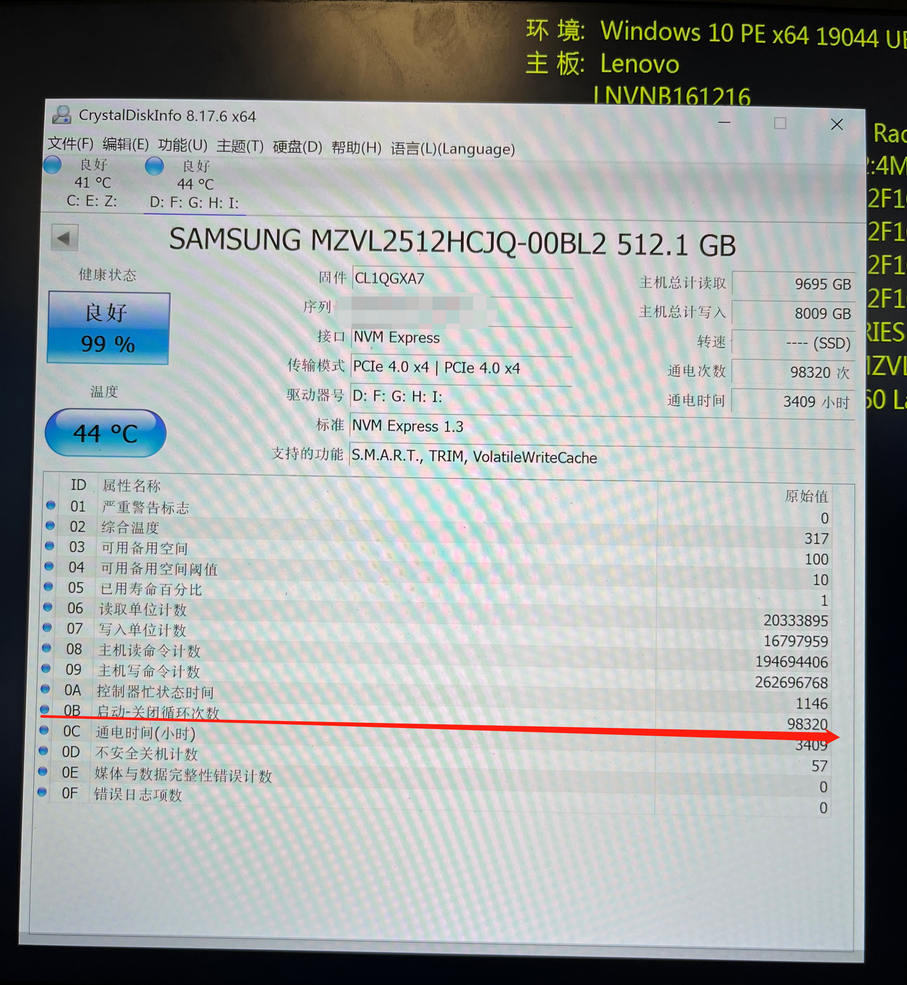907x985 pixels.
Task: Select row 0D 不安全关机计数
Action: (x=435, y=759)
